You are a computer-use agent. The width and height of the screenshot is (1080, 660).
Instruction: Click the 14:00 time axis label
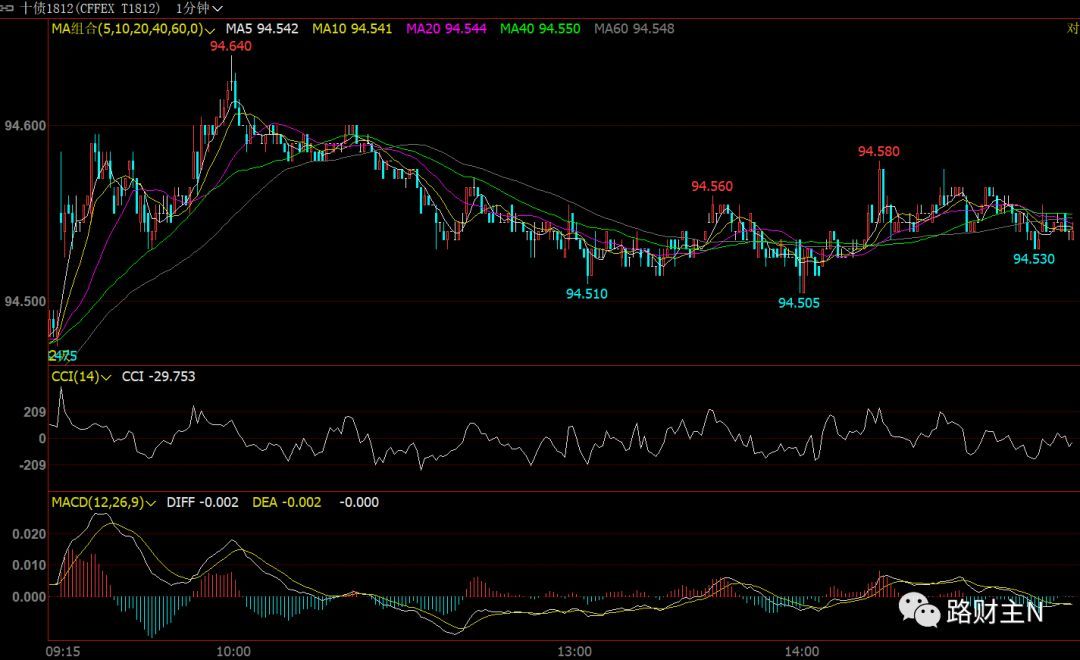(x=802, y=651)
